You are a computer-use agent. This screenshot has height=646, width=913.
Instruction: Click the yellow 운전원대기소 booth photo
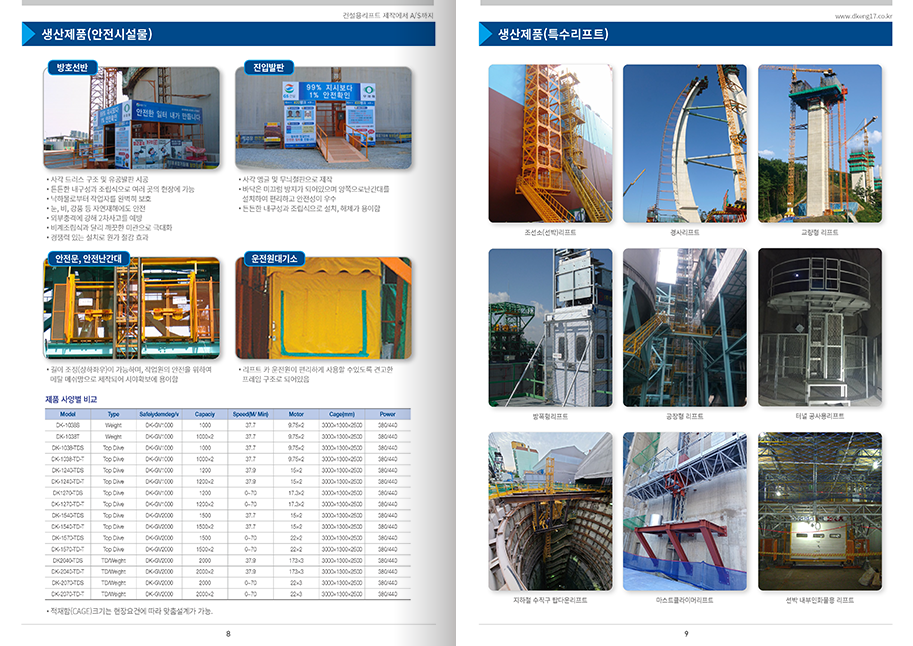325,309
